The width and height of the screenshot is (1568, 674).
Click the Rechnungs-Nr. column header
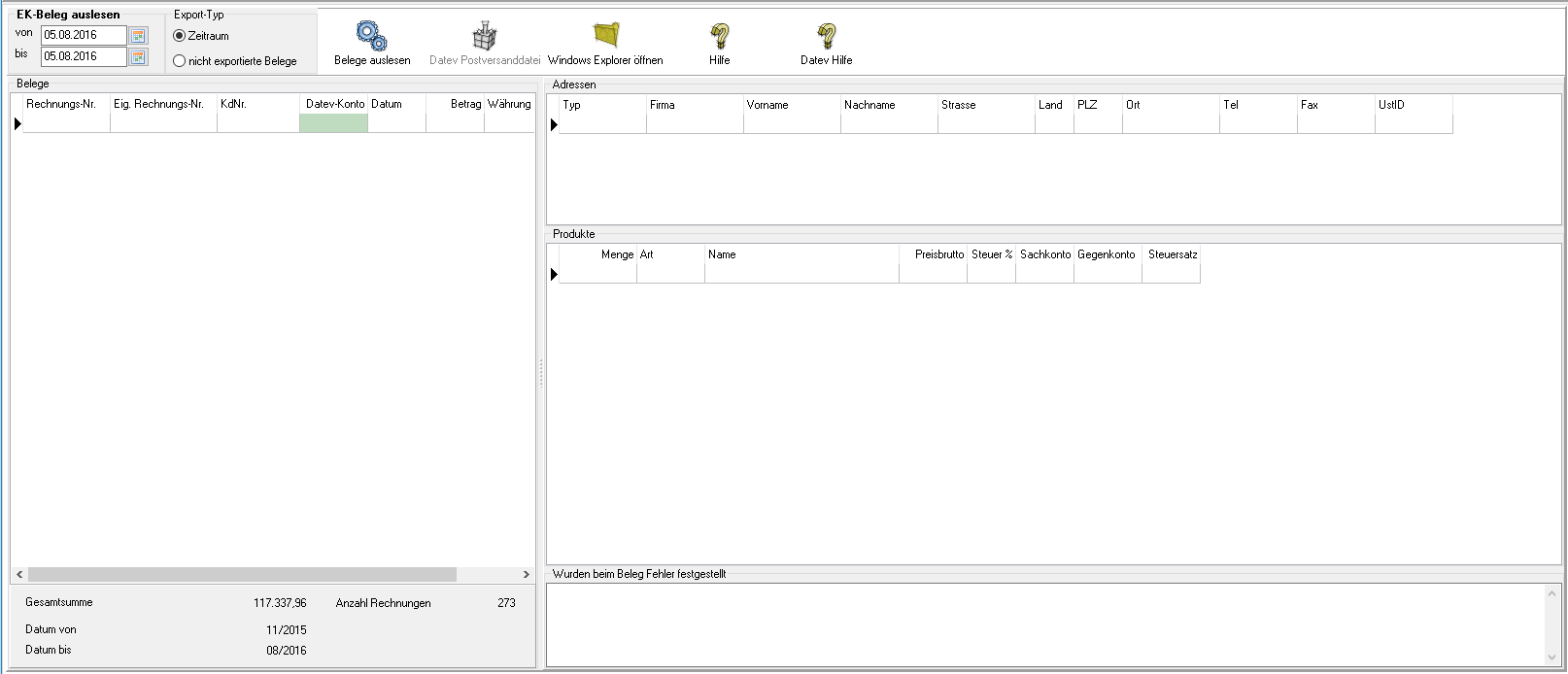coord(61,104)
